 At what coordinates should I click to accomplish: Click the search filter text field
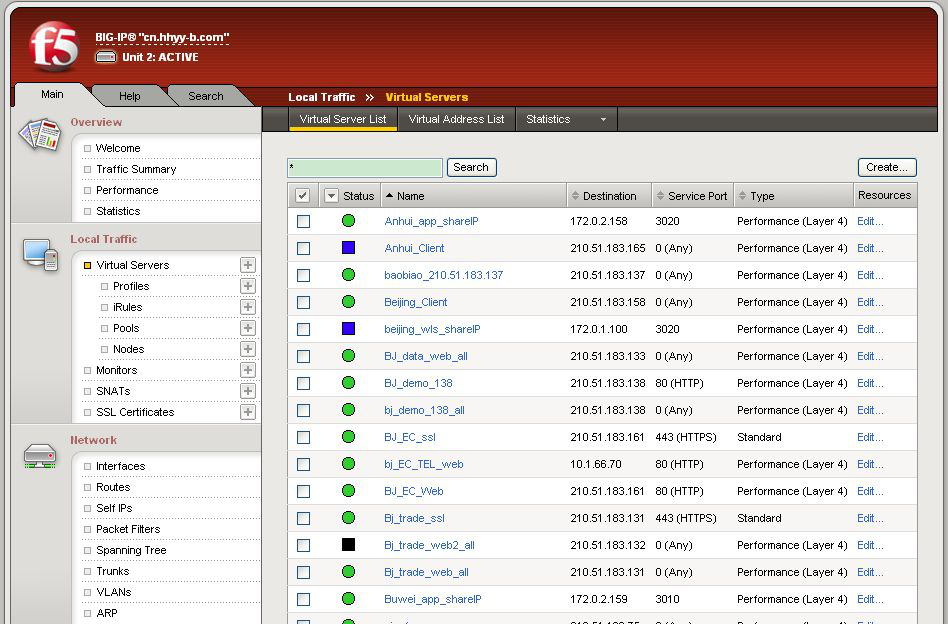point(364,168)
